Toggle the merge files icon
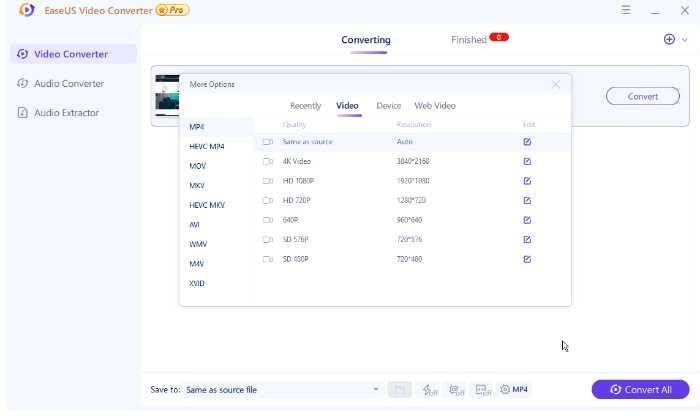The image size is (700, 420). (x=483, y=390)
